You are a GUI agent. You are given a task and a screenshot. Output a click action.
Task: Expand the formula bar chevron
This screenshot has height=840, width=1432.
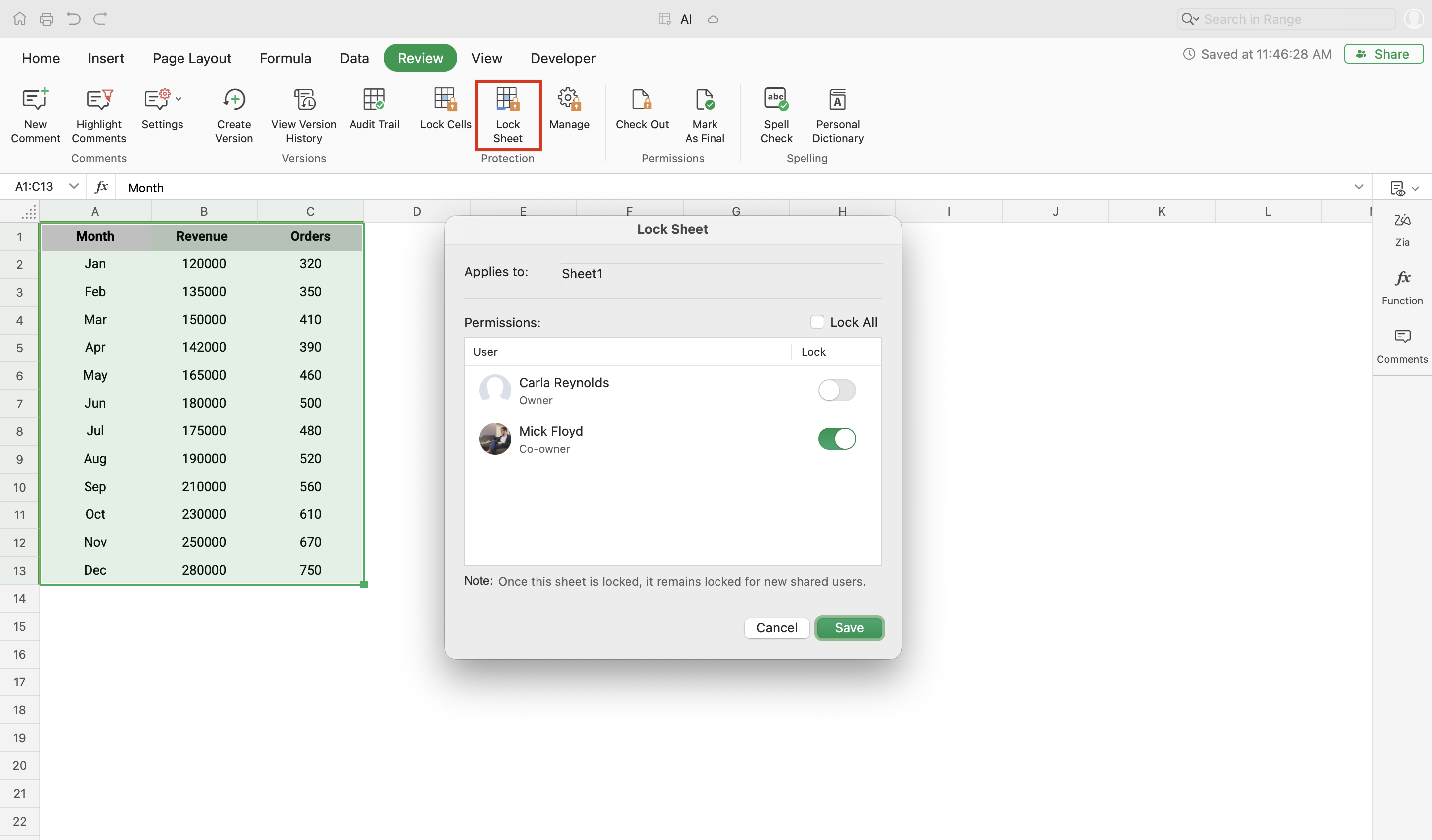(x=1359, y=187)
